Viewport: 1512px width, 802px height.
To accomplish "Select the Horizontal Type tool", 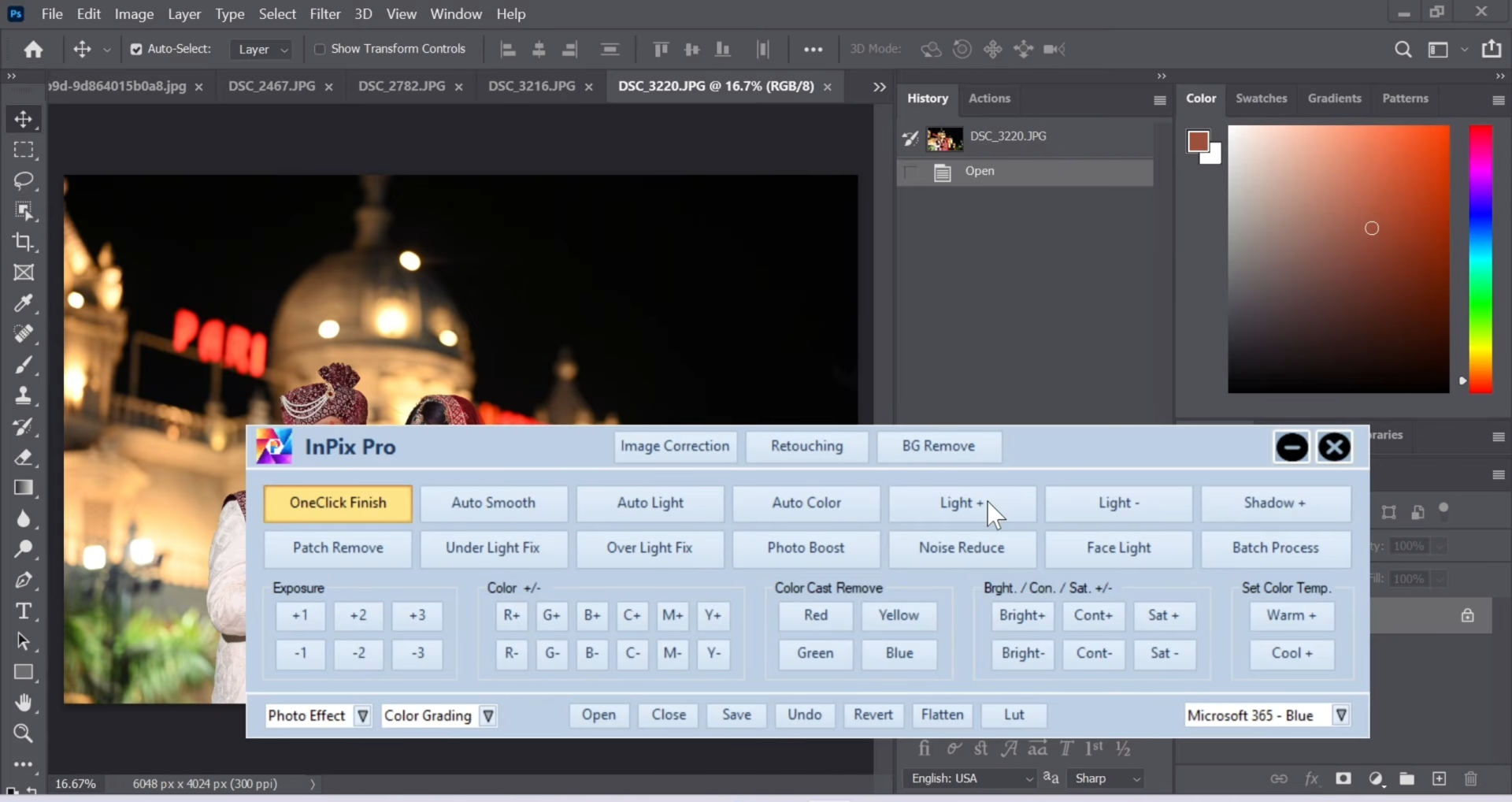I will (24, 611).
